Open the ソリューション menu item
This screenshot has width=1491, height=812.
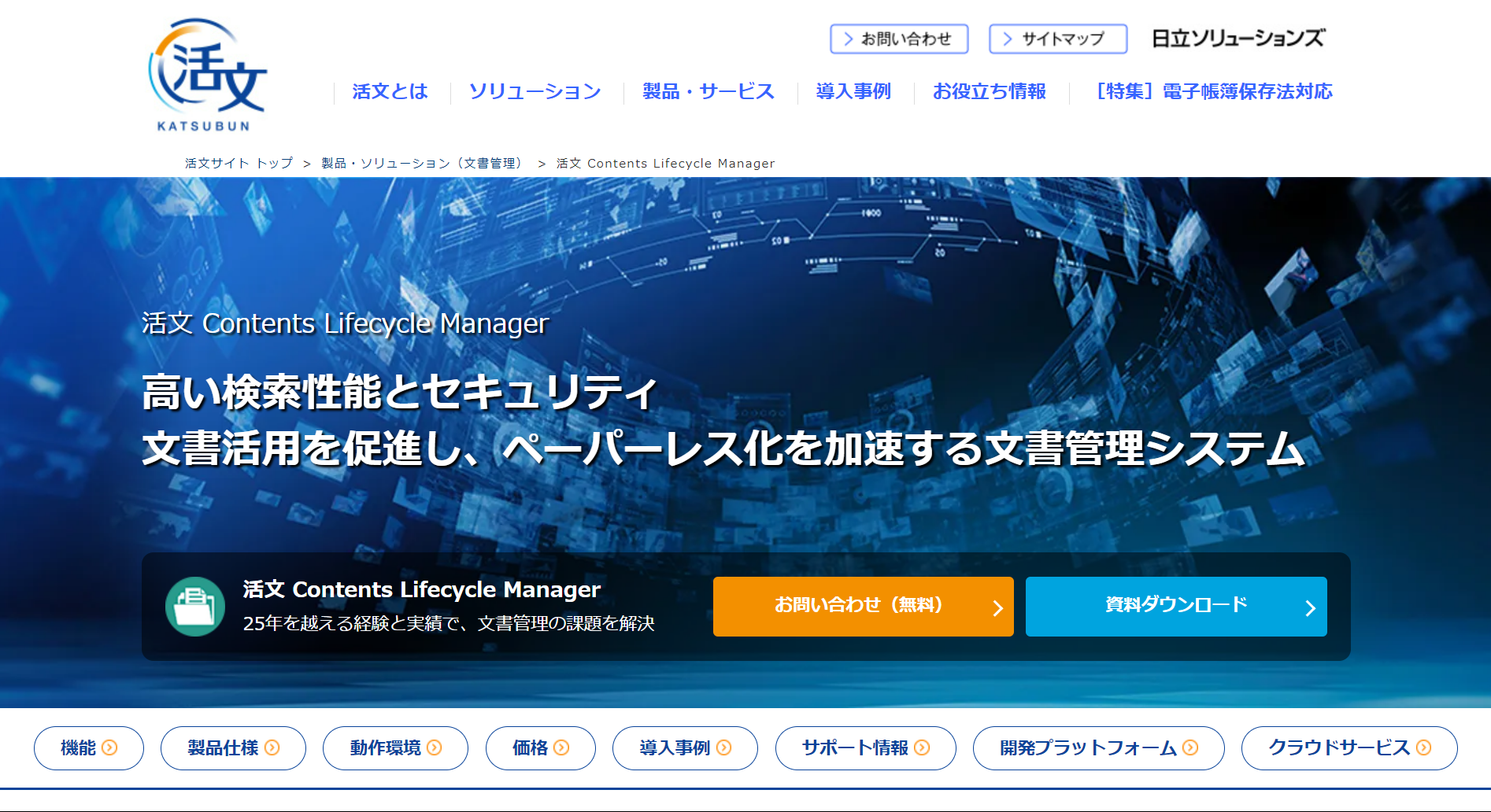535,92
